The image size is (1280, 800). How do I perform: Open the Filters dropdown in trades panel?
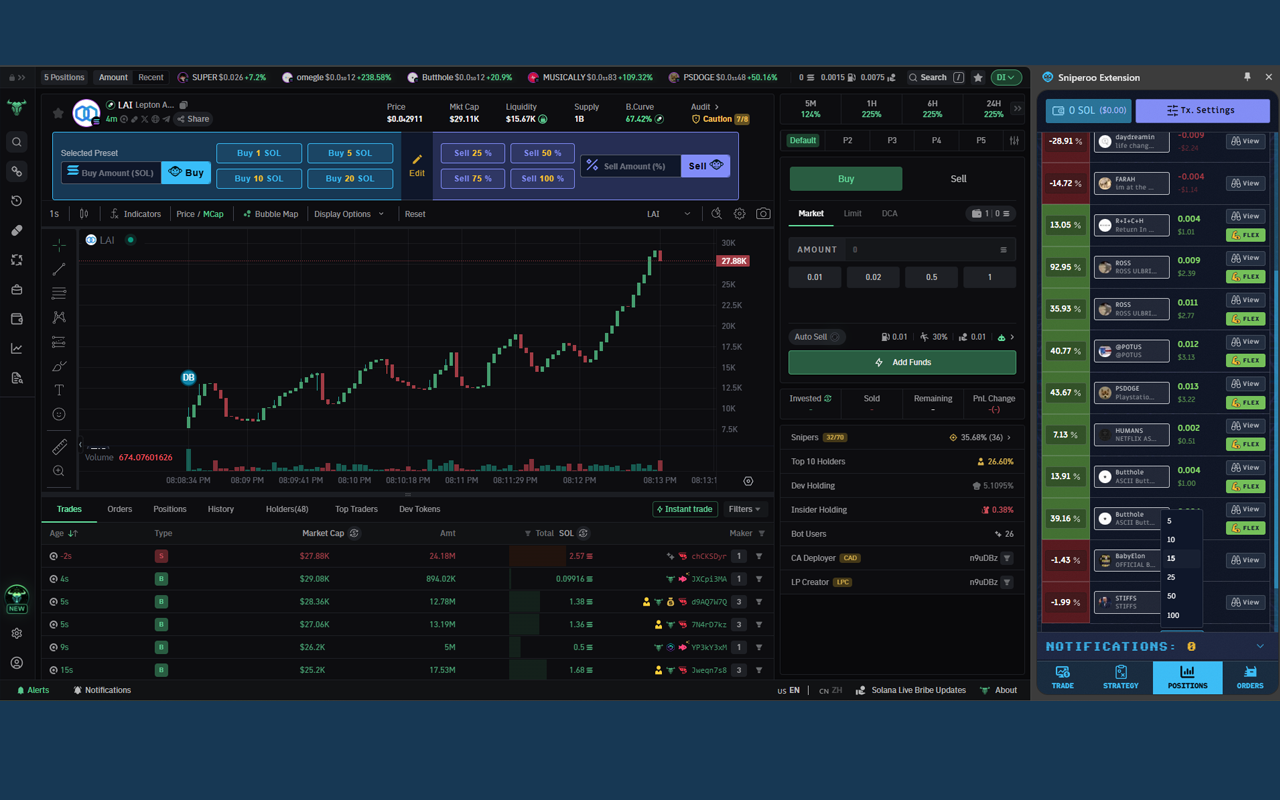click(744, 509)
